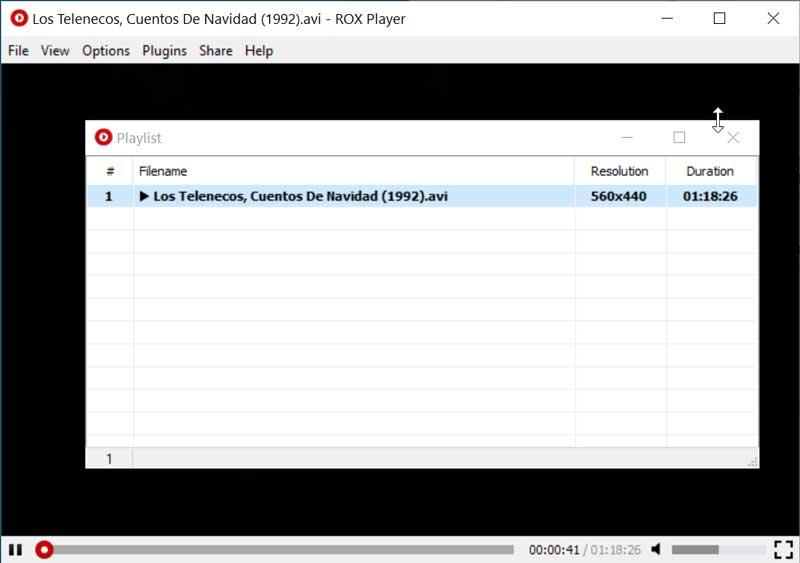
Task: Maximize the ROX Player window
Action: tap(719, 18)
